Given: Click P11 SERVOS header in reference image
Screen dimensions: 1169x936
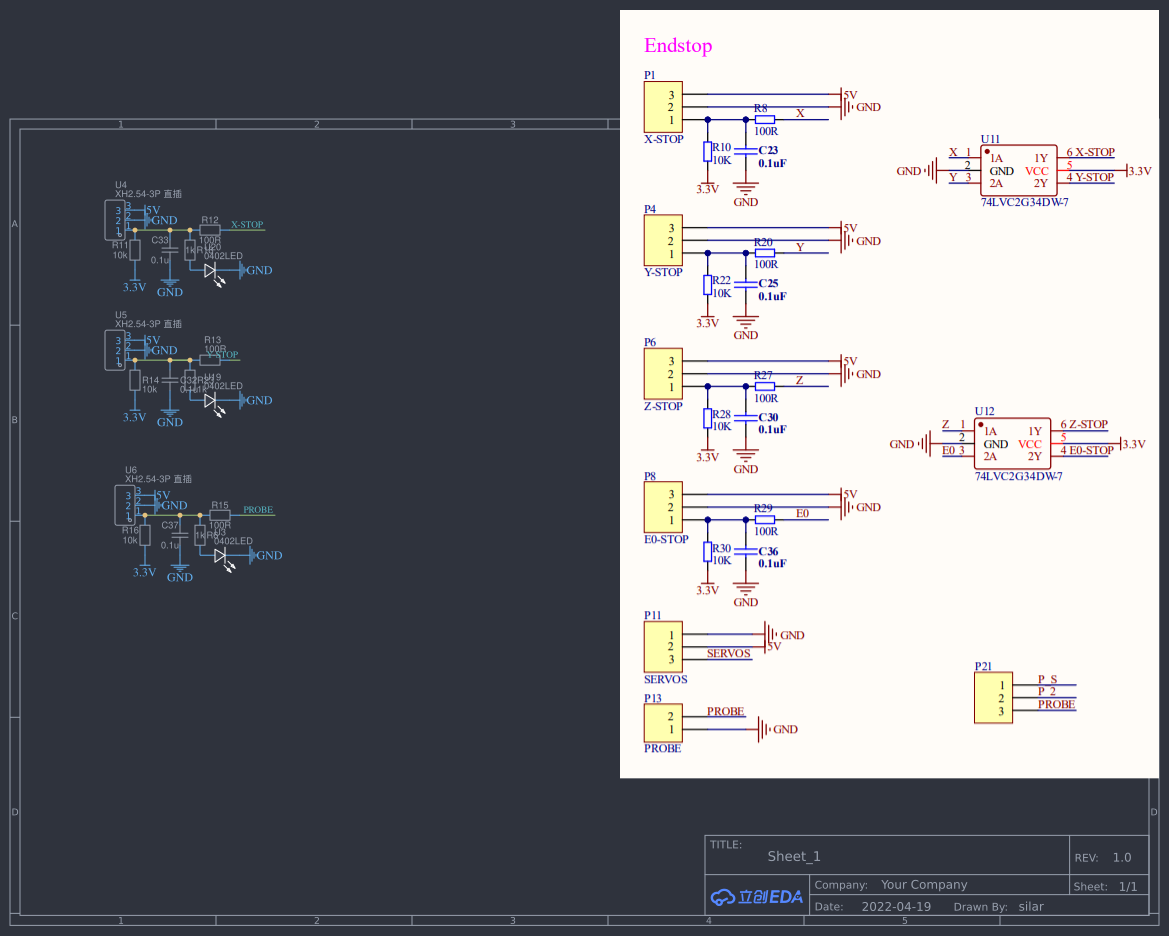Looking at the screenshot, I should (x=663, y=647).
